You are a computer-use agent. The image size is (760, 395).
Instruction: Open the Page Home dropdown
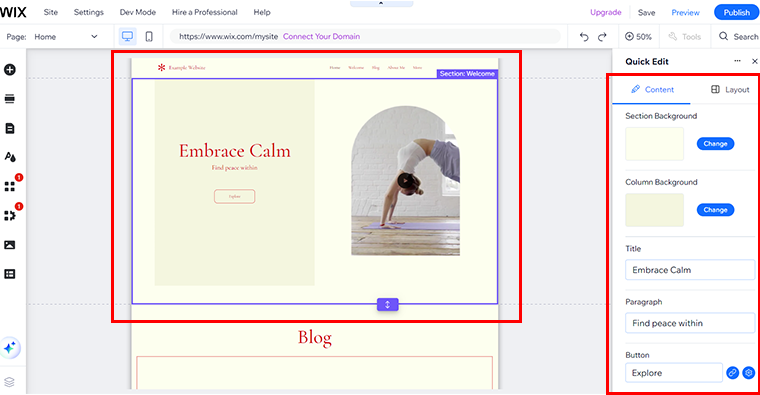click(x=65, y=37)
